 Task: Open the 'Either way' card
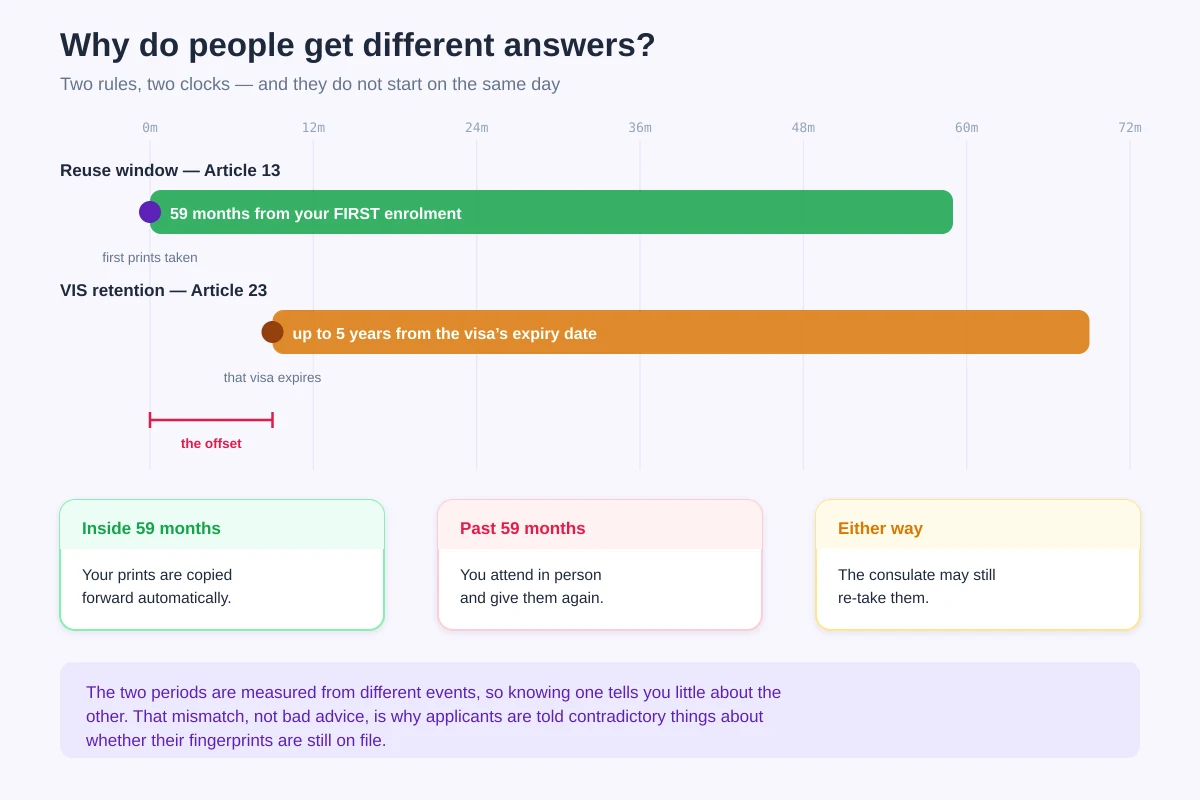(978, 565)
